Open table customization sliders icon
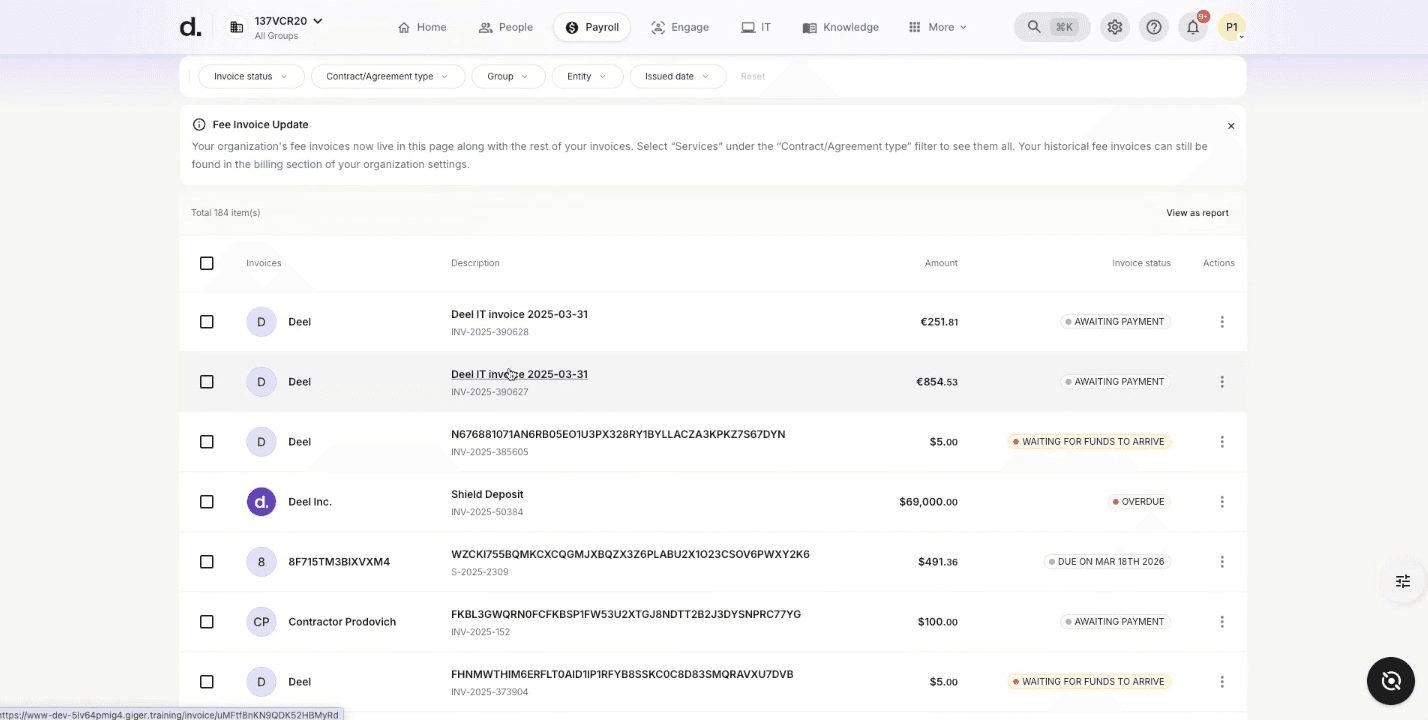This screenshot has width=1428, height=720. [x=1403, y=581]
